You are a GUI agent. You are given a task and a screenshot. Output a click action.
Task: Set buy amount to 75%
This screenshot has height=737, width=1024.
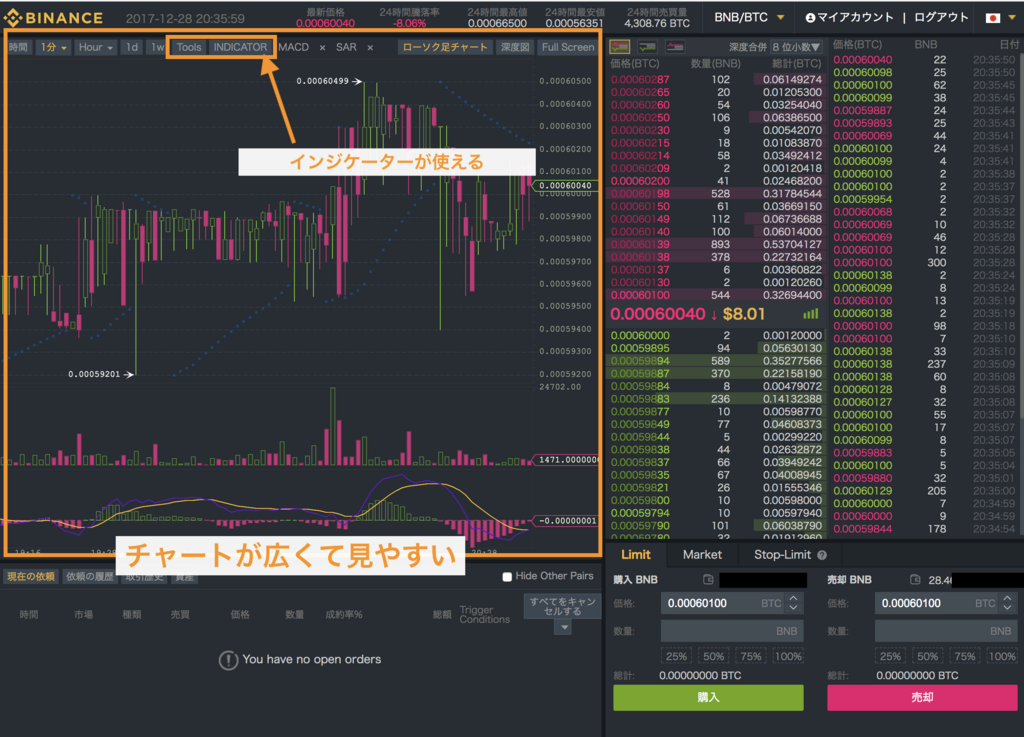[750, 656]
